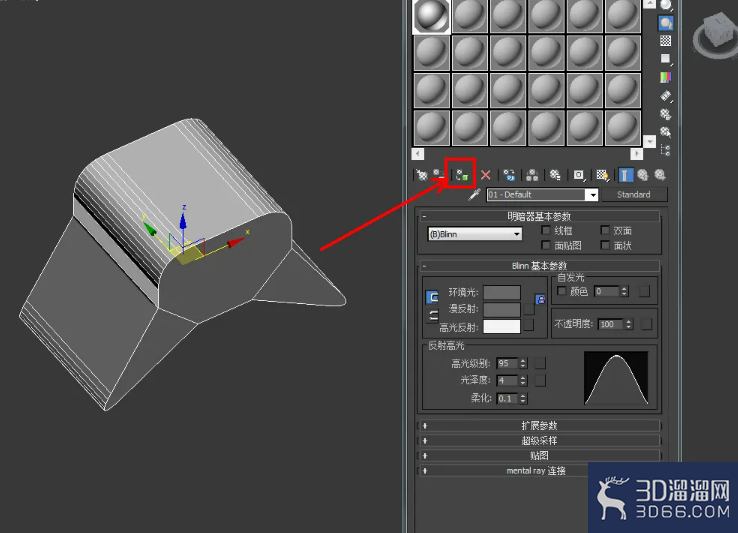Click the 环境光 color swatch

[x=502, y=292]
